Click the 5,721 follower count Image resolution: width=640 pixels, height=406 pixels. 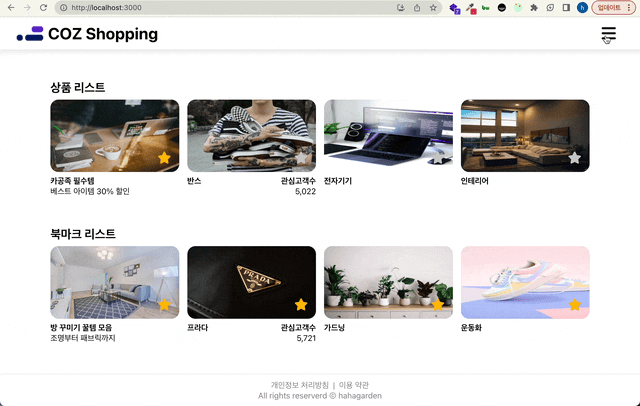click(306, 338)
